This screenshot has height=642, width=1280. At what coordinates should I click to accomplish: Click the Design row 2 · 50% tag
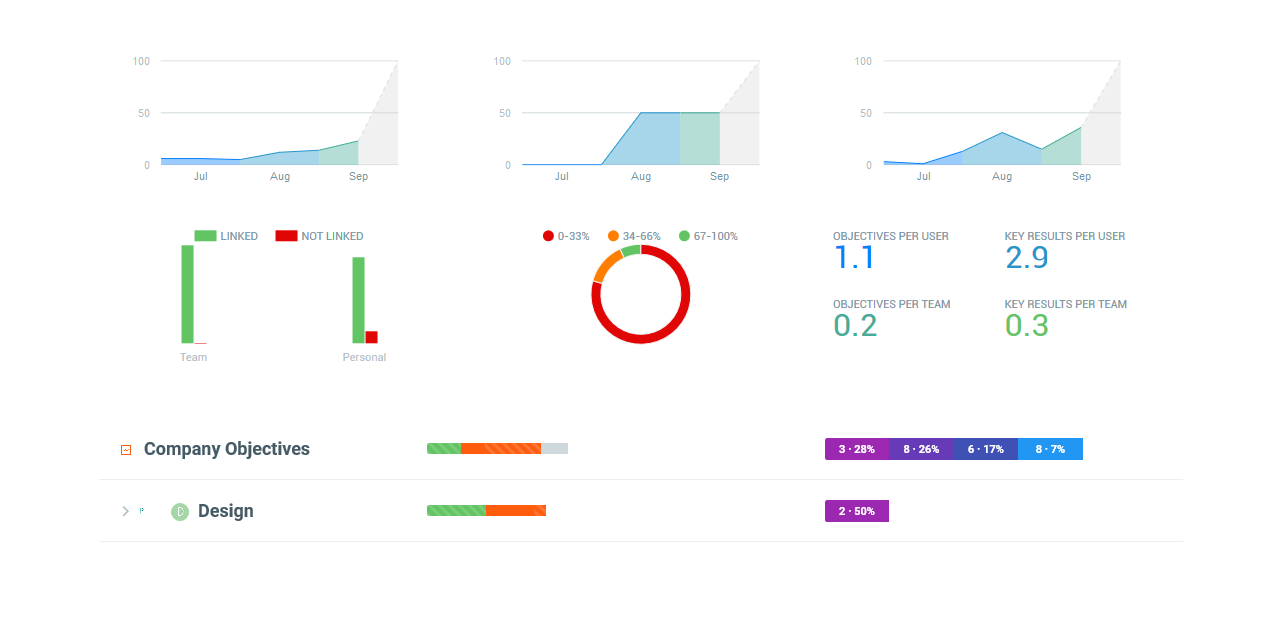point(857,511)
